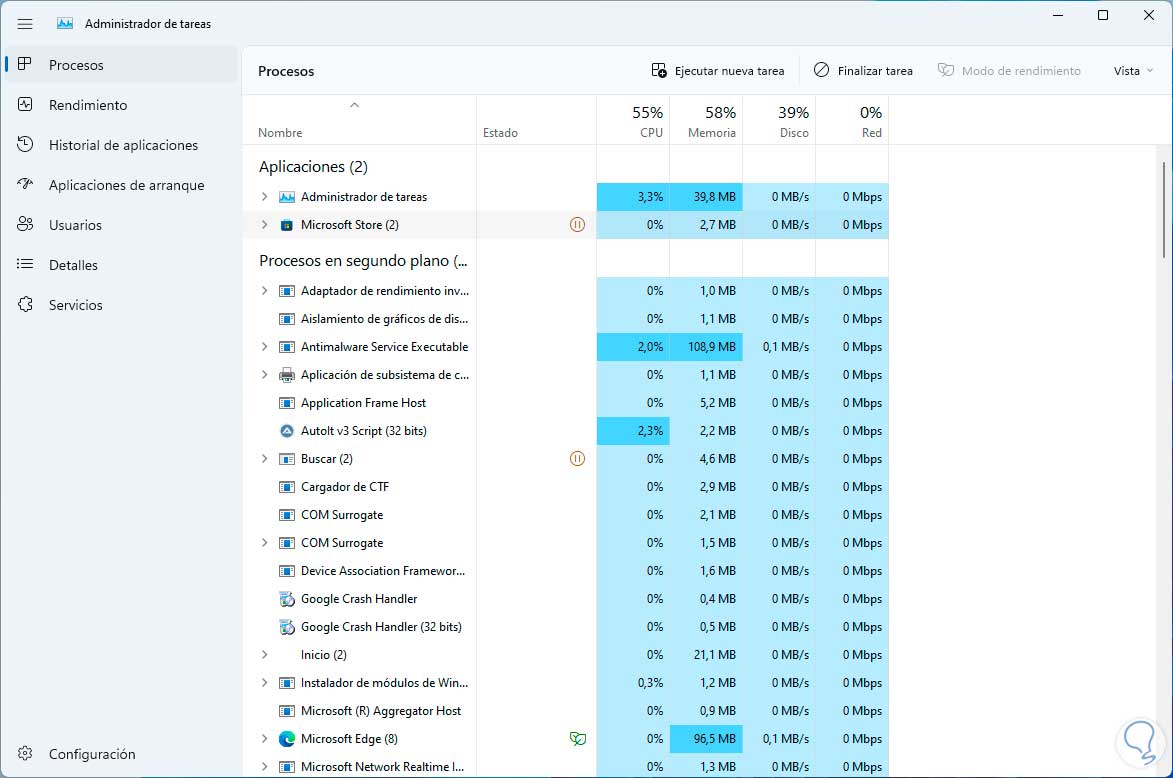Screen dimensions: 1173x778
Task: Expand Aplicación de subsistema de cola
Action: (264, 375)
